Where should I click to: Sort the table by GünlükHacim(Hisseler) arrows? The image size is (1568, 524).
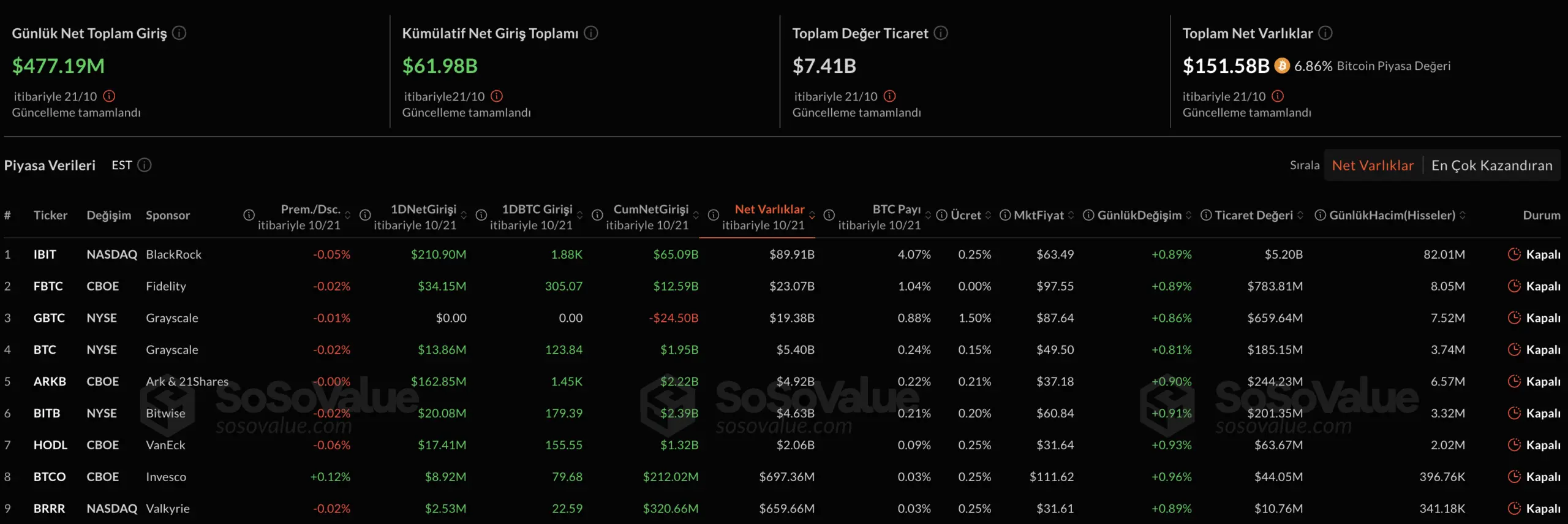1463,215
